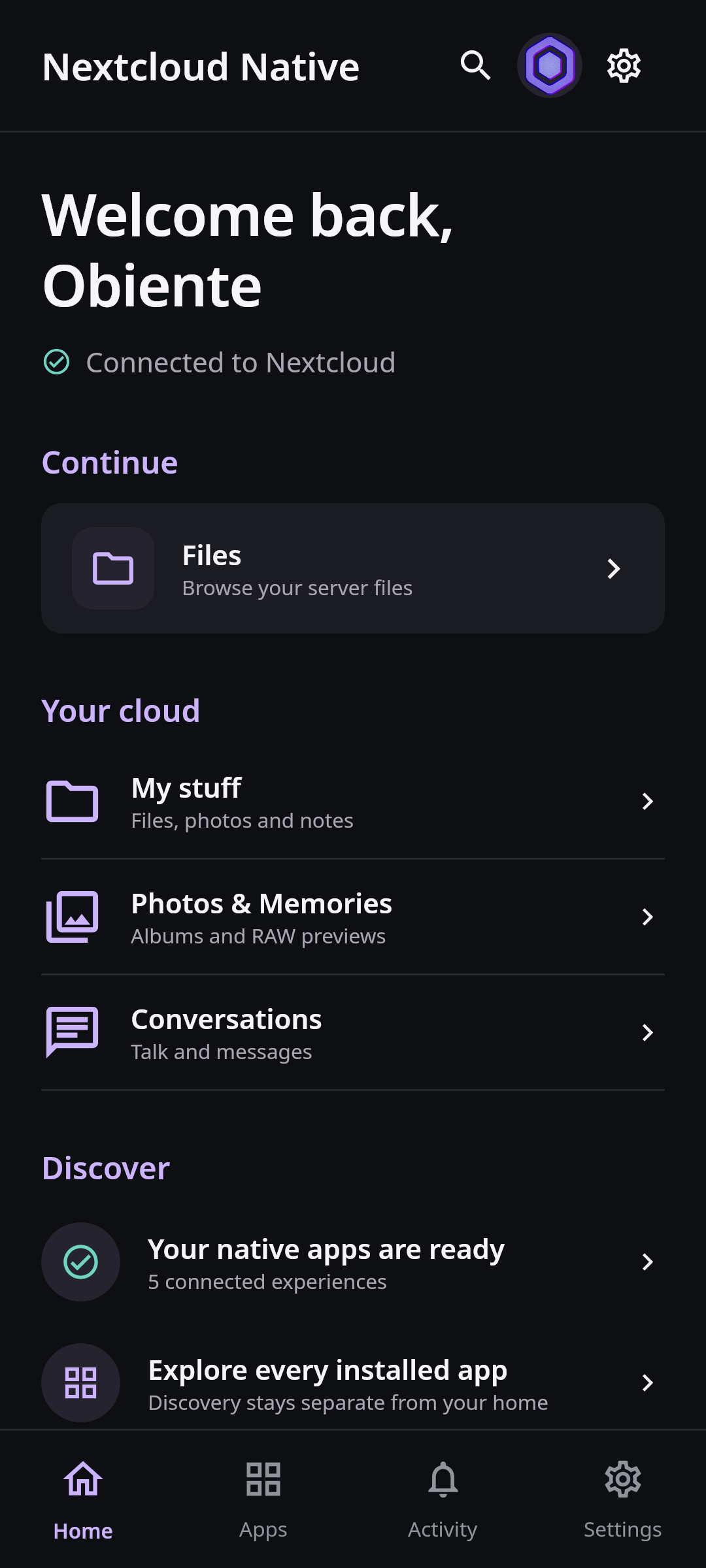Tap the Your cloud section heading
The image size is (706, 1568).
coord(121,711)
